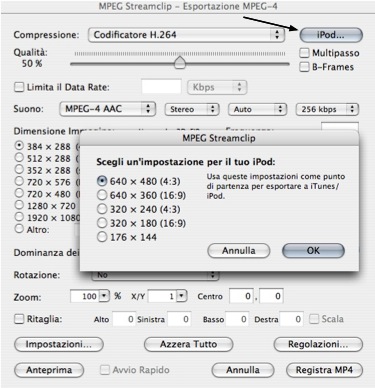
Task: Click the data rate input field
Action: click(162, 87)
